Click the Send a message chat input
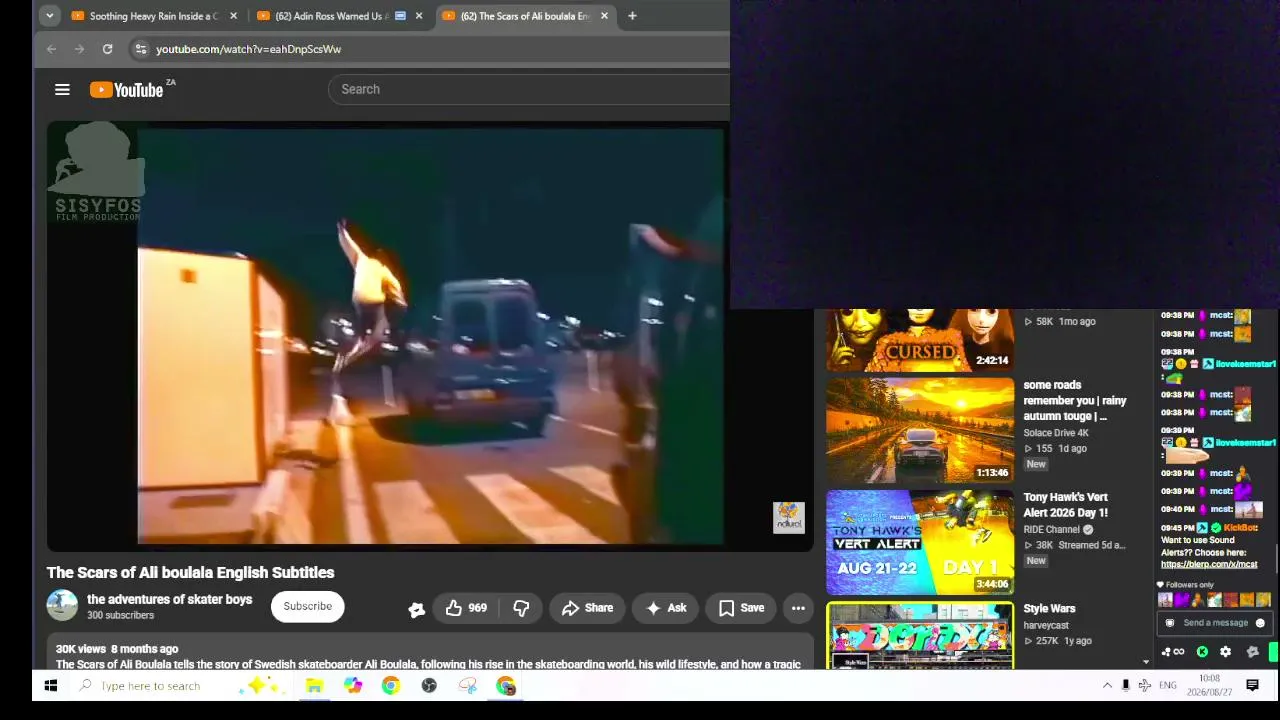 coord(1215,623)
